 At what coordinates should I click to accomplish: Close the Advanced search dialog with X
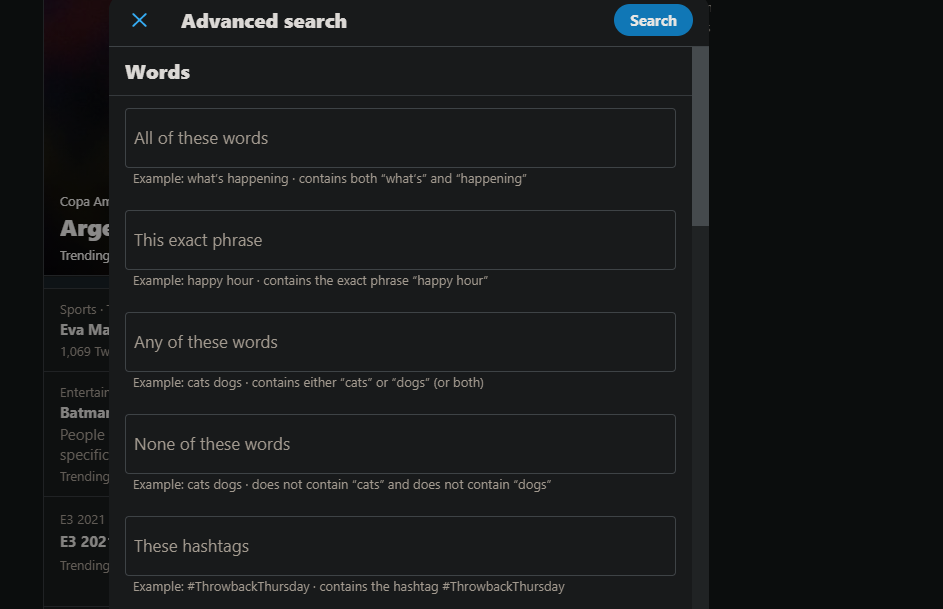139,20
